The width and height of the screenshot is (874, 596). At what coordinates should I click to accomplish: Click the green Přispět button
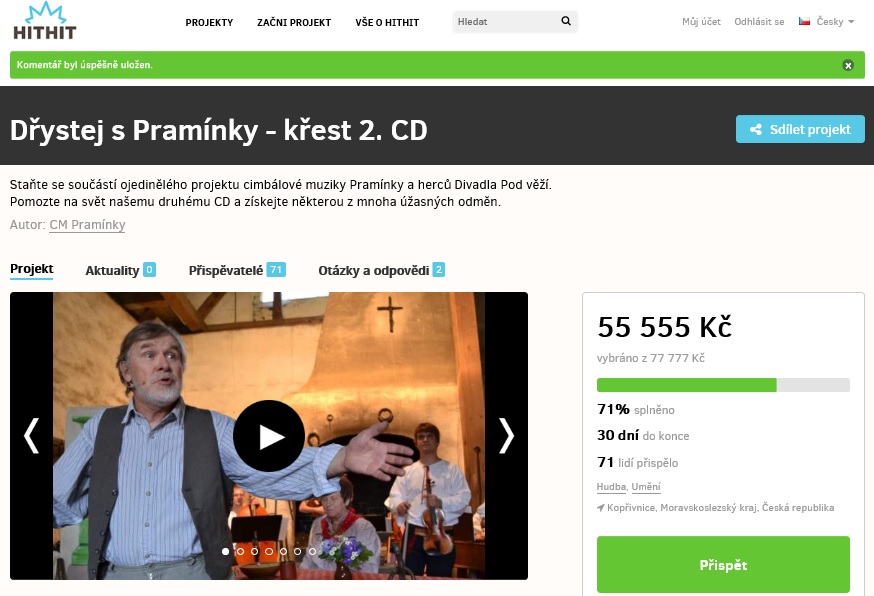[x=723, y=565]
